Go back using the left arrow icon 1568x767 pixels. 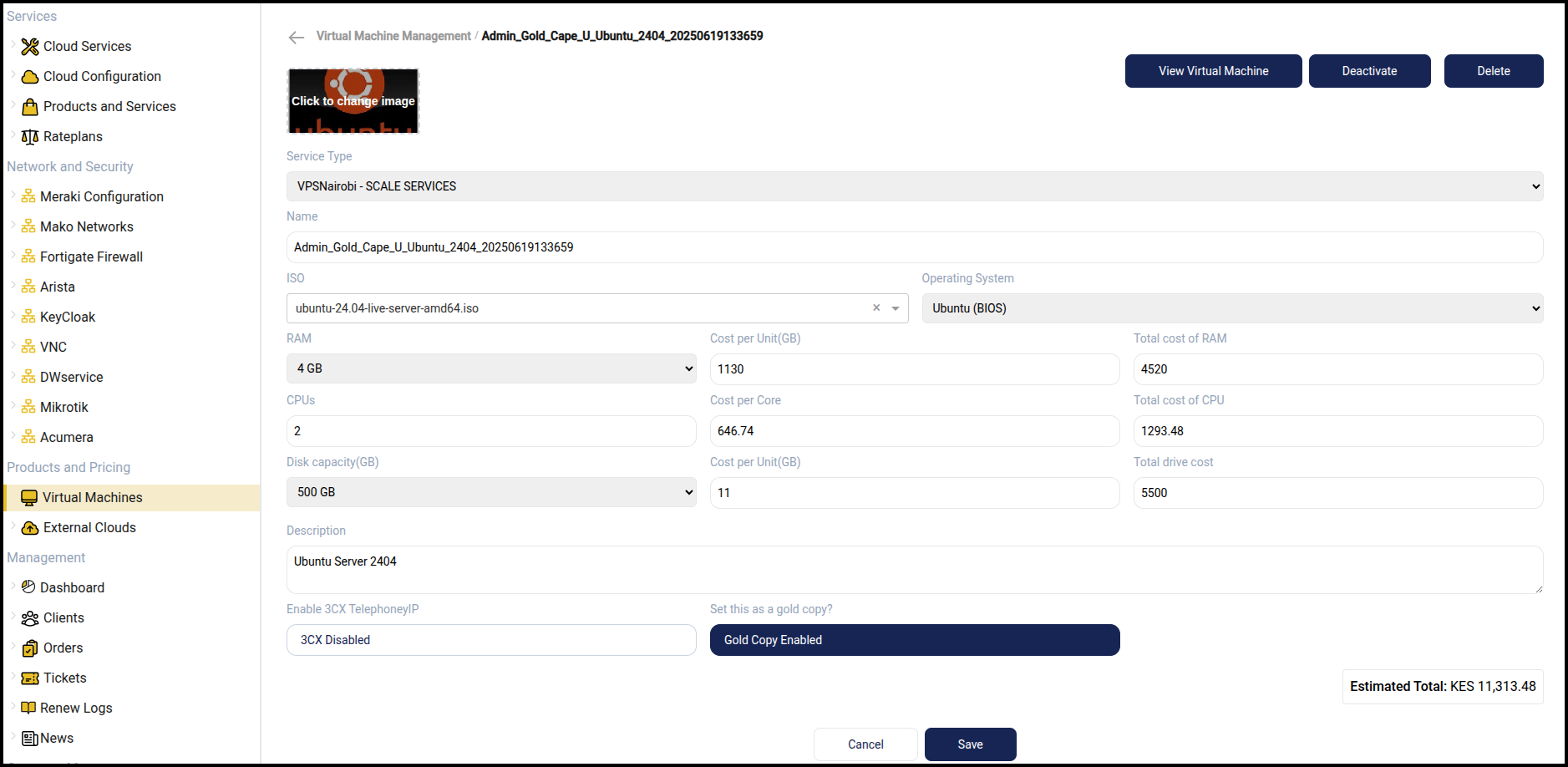(x=296, y=37)
